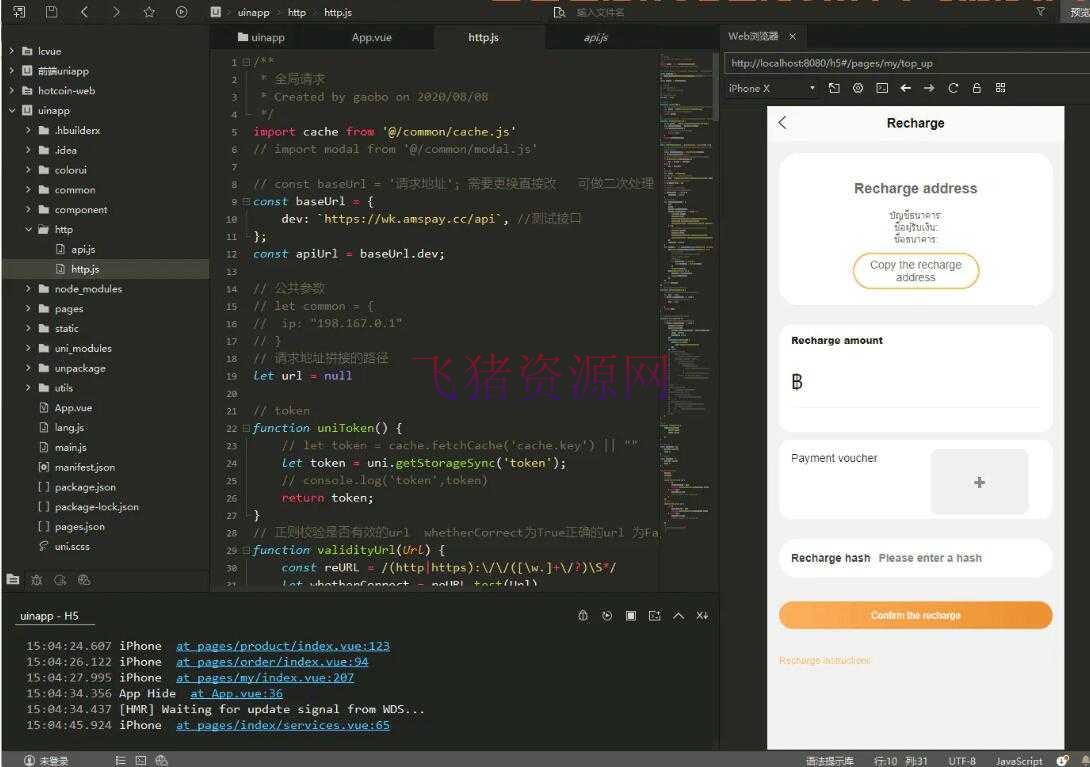
Task: Click Confirm the recharge button
Action: click(916, 615)
